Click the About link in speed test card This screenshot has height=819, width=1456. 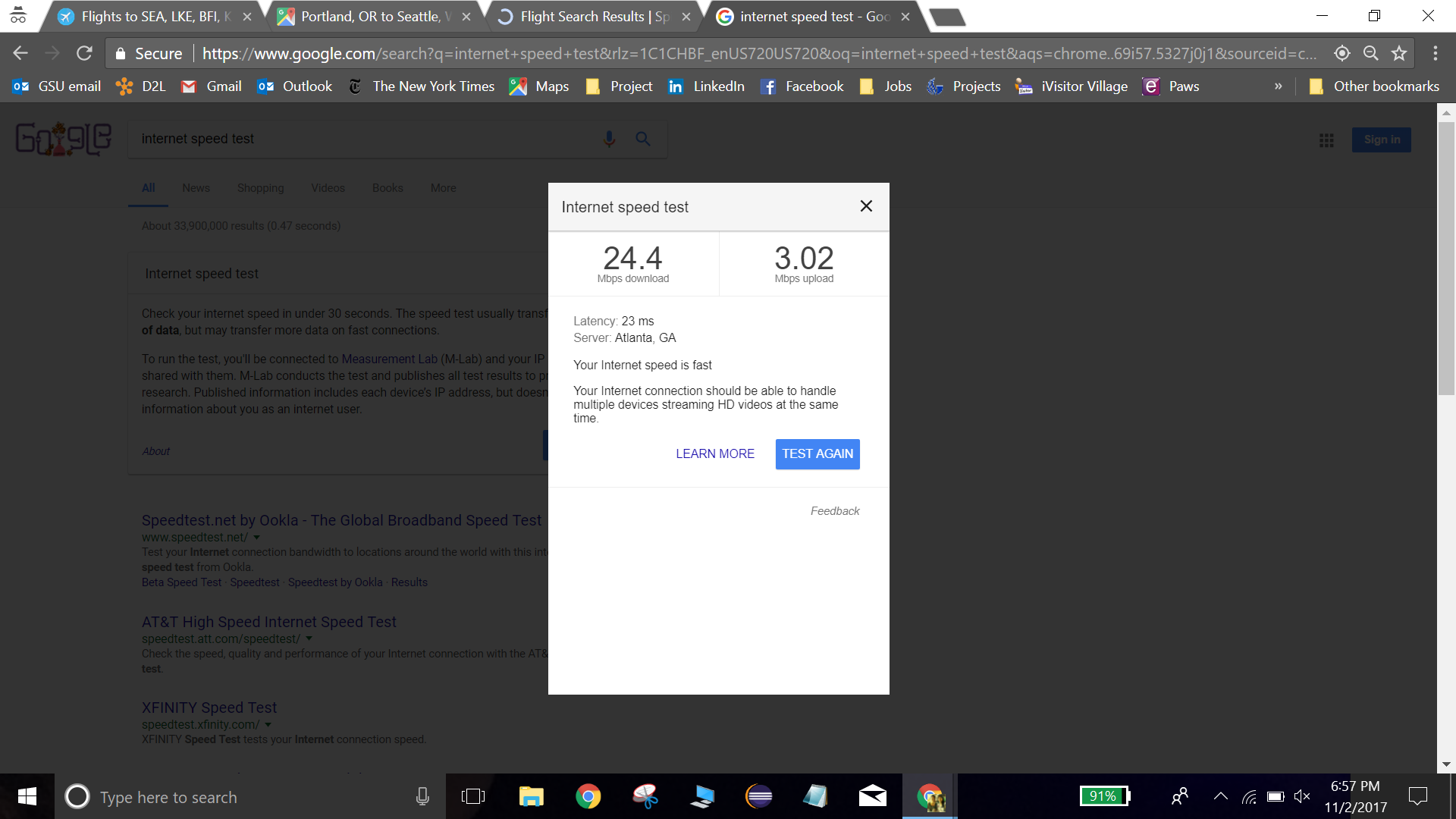[156, 451]
